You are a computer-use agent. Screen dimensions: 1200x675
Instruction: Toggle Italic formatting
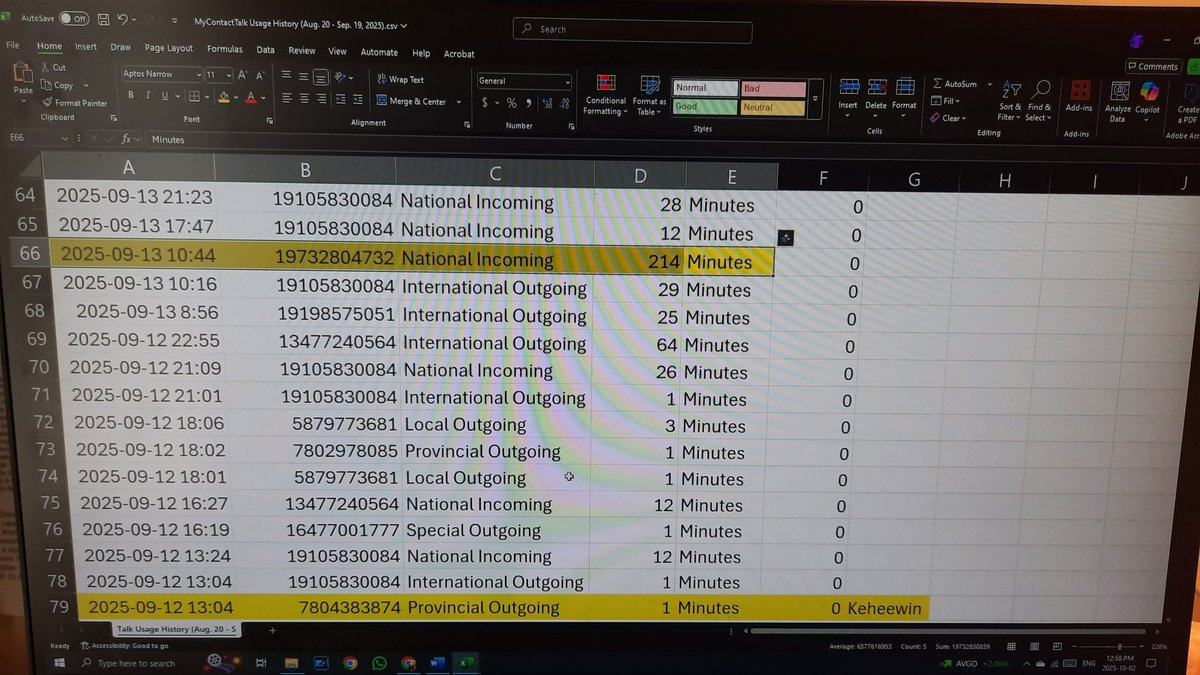coord(147,96)
